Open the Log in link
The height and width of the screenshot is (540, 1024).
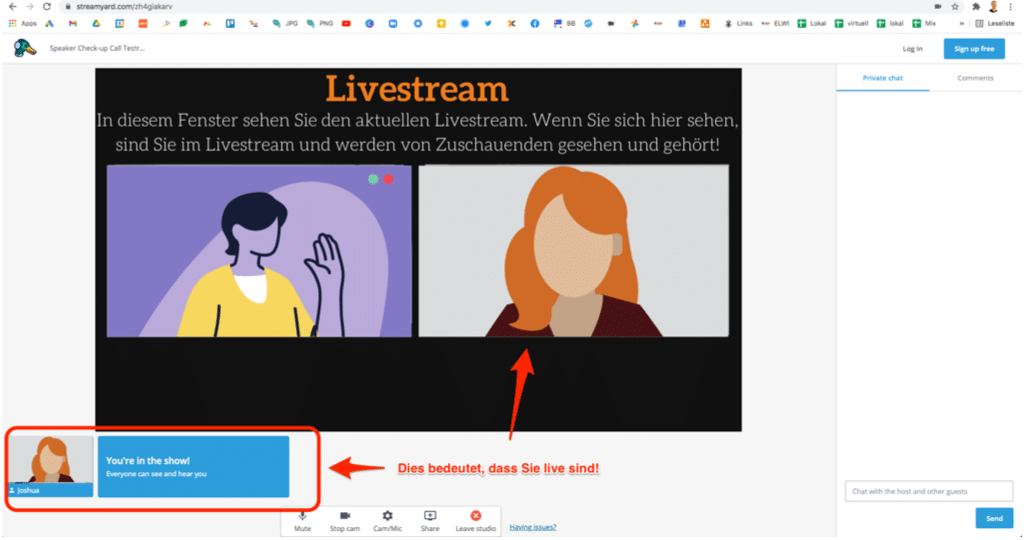coord(912,49)
